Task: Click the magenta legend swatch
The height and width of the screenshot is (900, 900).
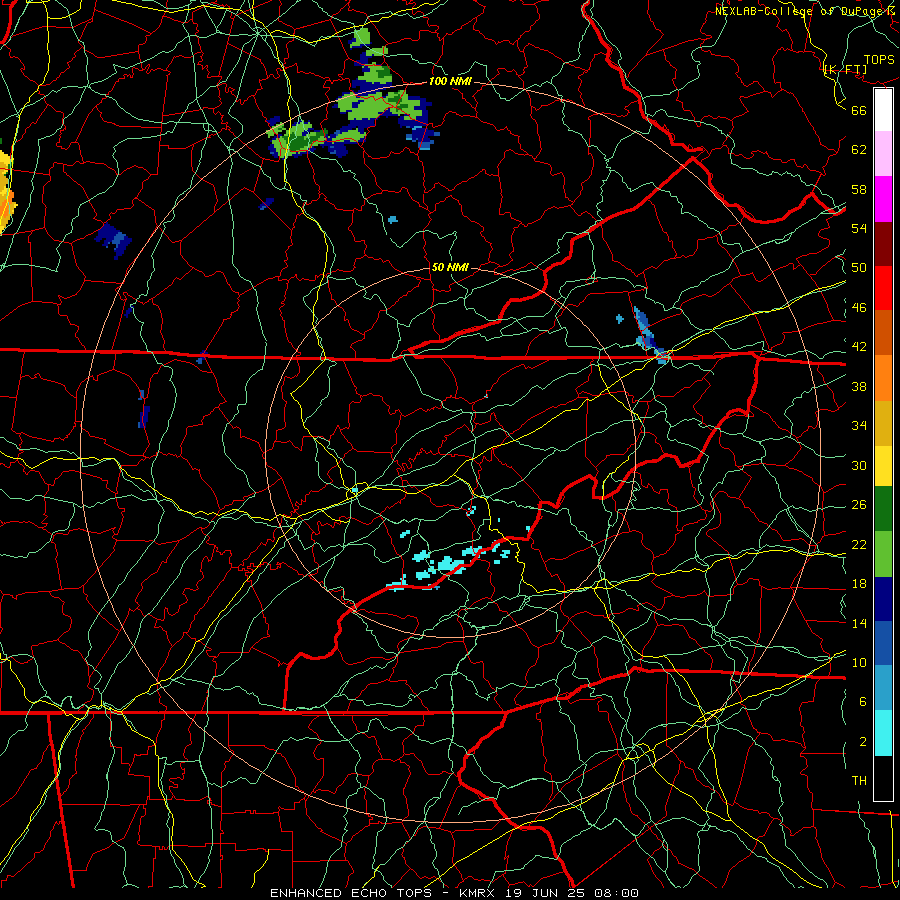Action: (883, 199)
